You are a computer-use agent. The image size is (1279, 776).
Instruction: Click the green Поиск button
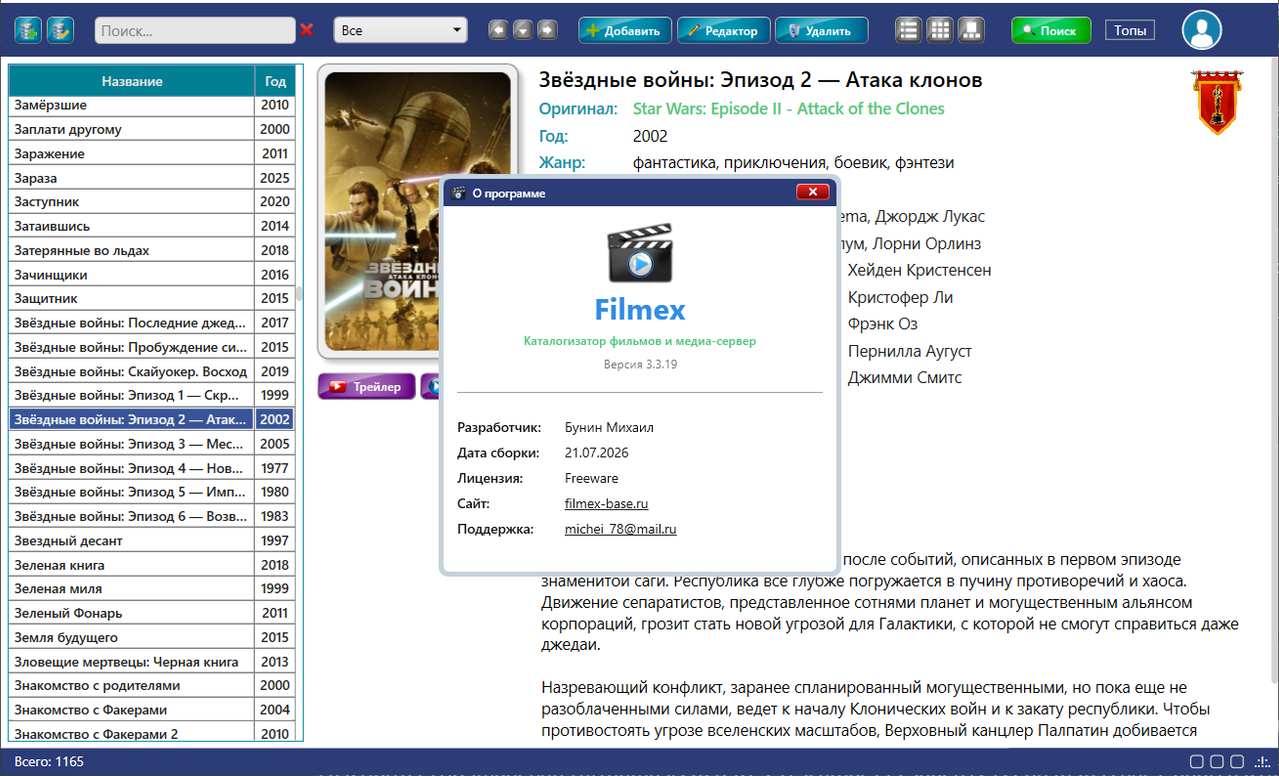[1051, 30]
